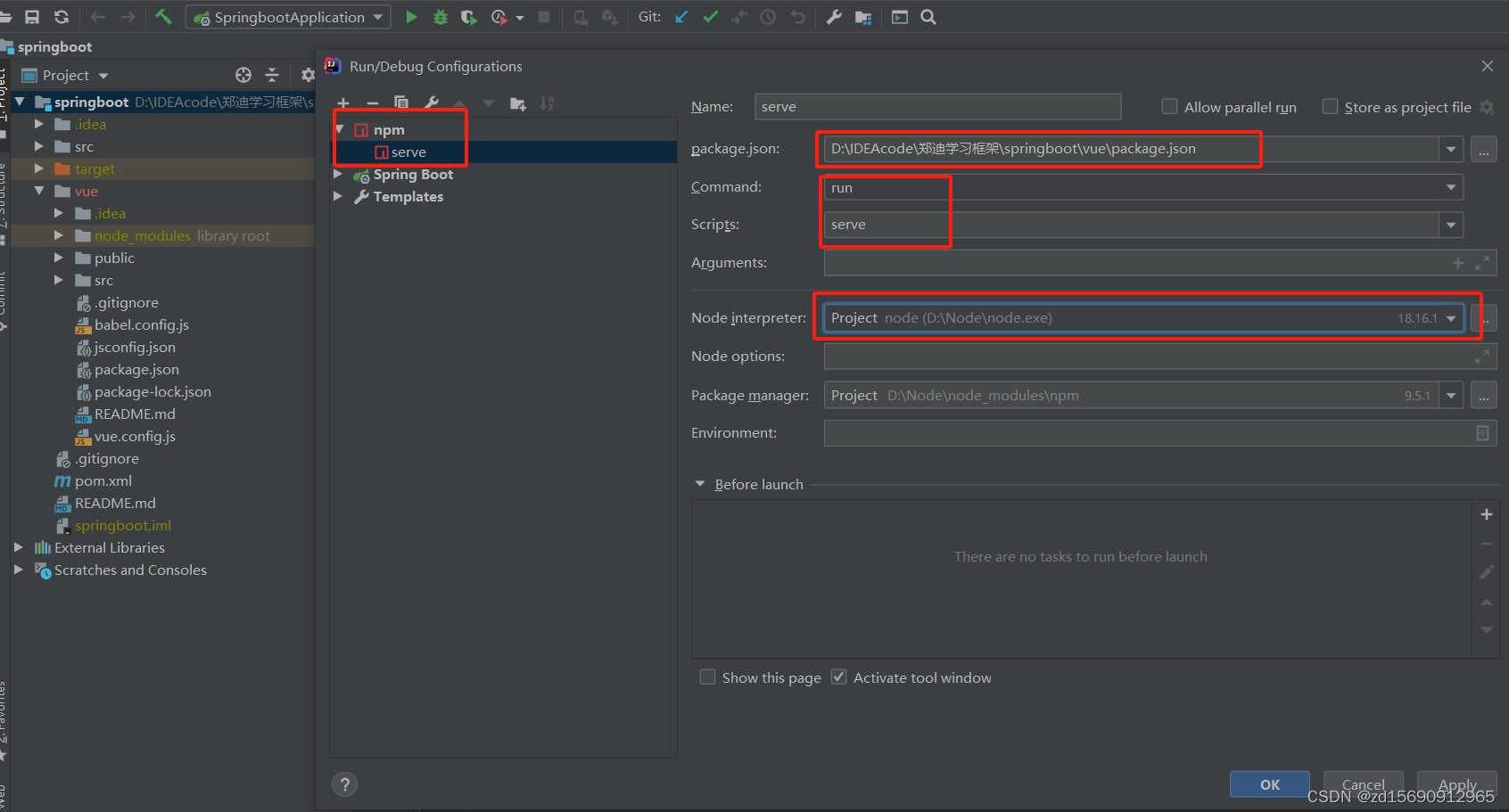1509x812 pixels.
Task: Click Run with Coverage icon
Action: click(468, 17)
